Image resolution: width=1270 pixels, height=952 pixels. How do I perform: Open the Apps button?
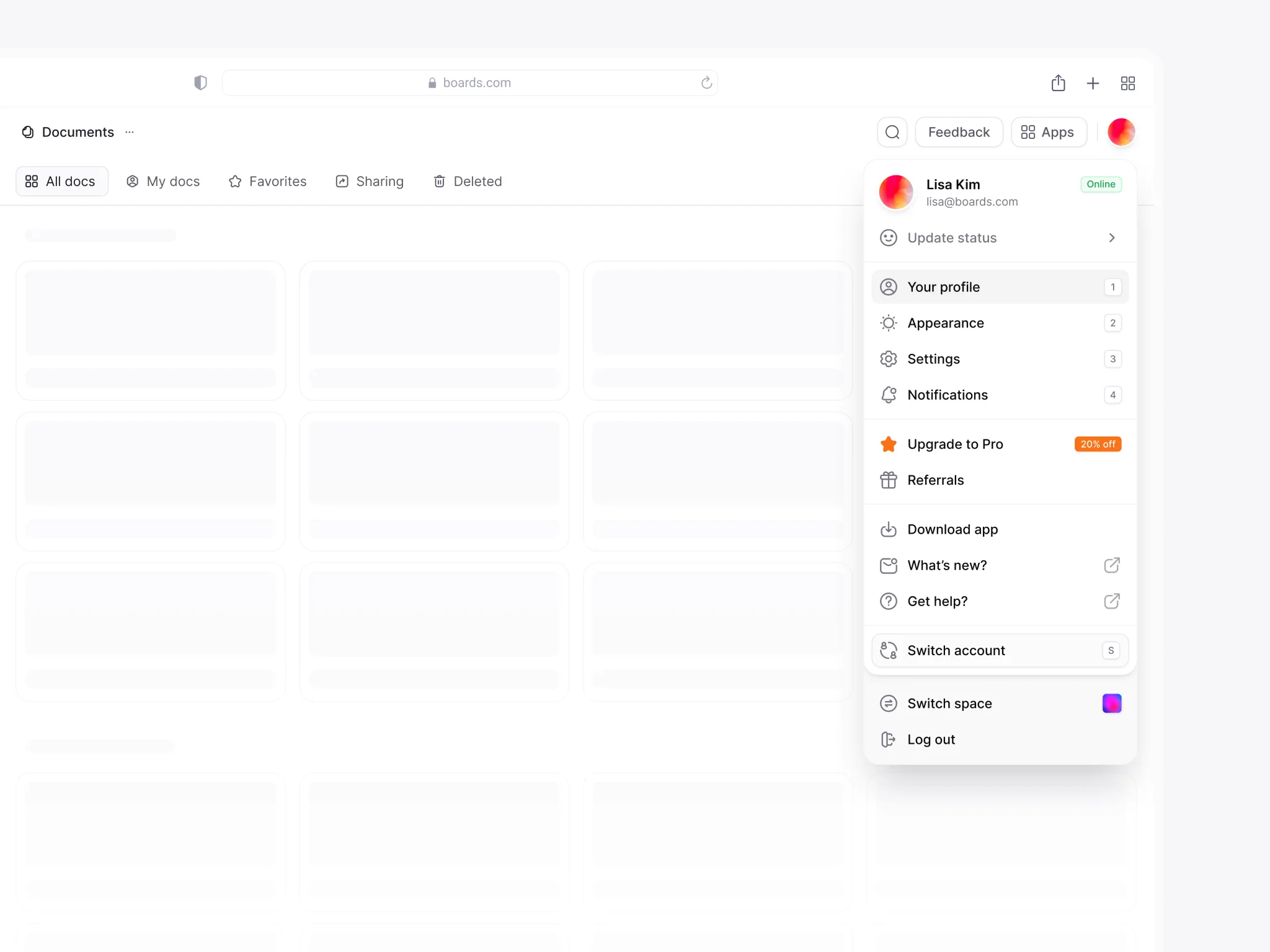pos(1049,132)
